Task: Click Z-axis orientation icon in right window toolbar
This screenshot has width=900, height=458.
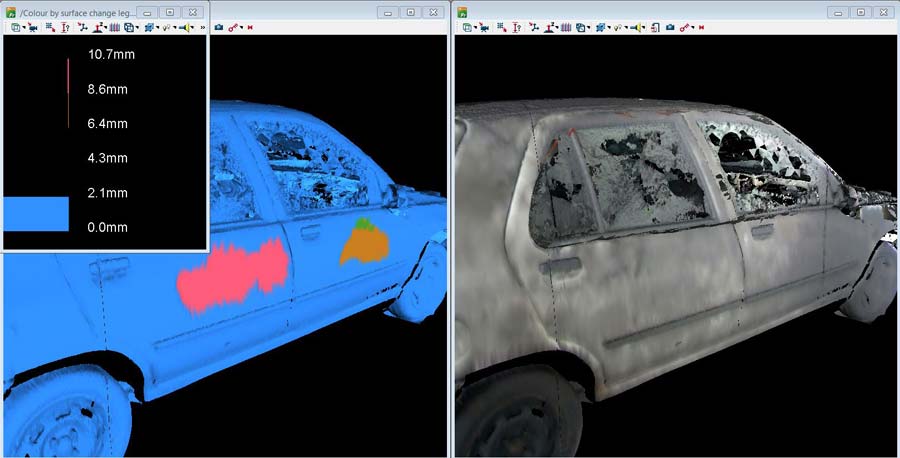Action: 550,28
